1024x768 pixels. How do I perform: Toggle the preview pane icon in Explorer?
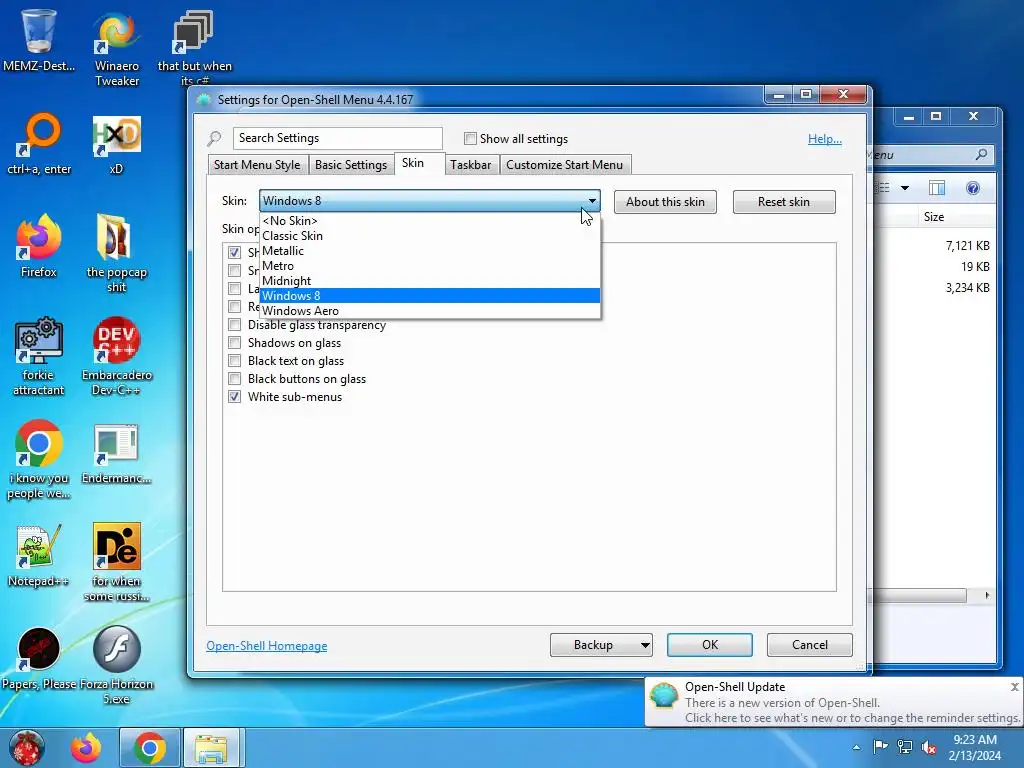coord(936,188)
